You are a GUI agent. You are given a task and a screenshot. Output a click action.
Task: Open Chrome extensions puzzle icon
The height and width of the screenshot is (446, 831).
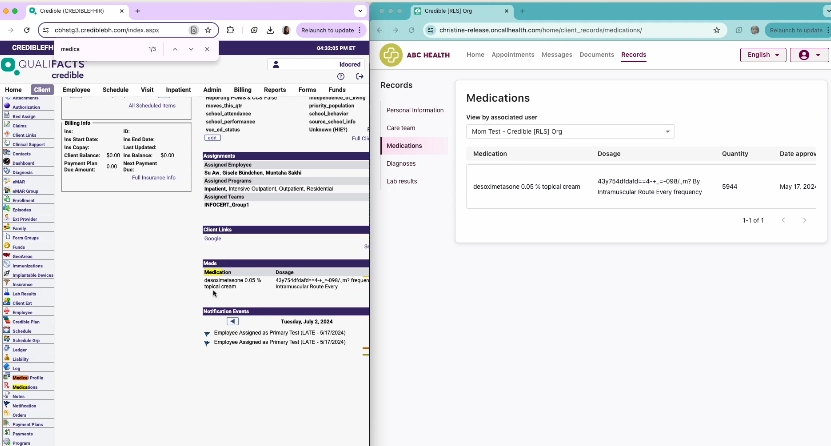[x=231, y=30]
